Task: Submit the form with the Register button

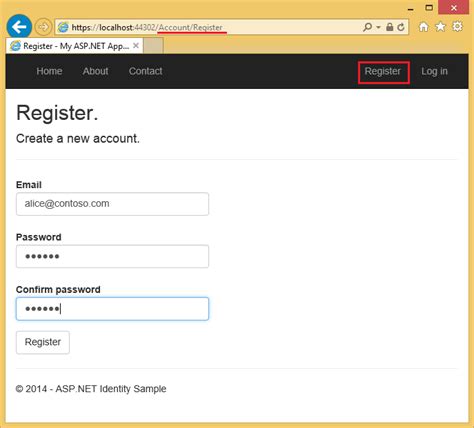Action: (x=43, y=342)
